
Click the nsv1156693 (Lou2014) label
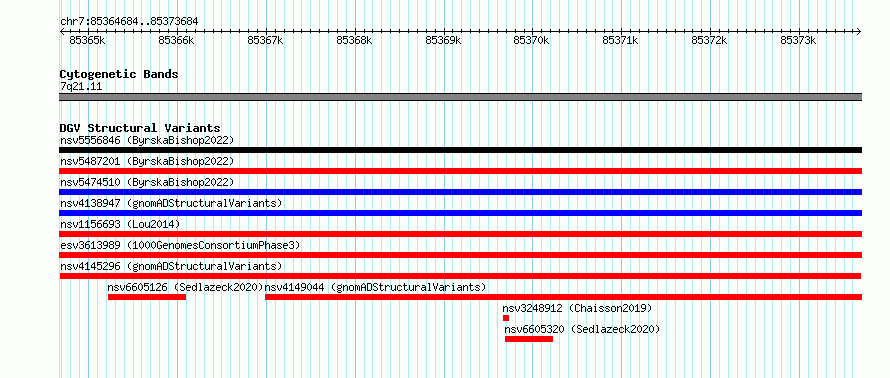tap(120, 224)
